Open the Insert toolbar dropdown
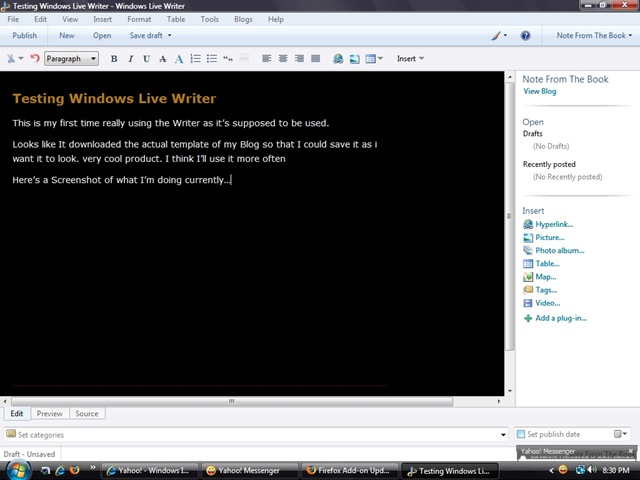The height and width of the screenshot is (480, 640). tap(410, 59)
